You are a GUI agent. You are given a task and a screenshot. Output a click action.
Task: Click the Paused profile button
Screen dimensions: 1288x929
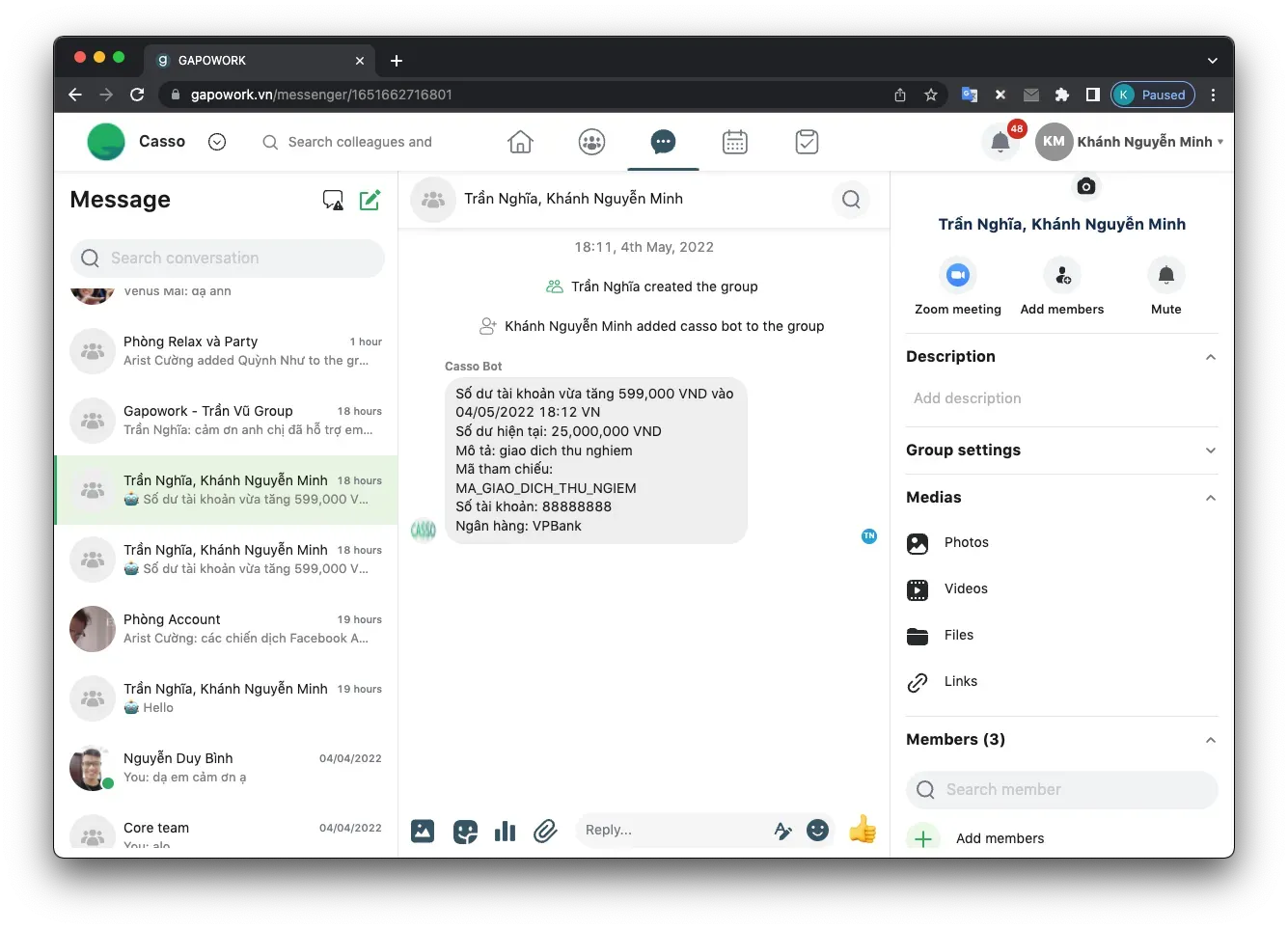pos(1153,95)
